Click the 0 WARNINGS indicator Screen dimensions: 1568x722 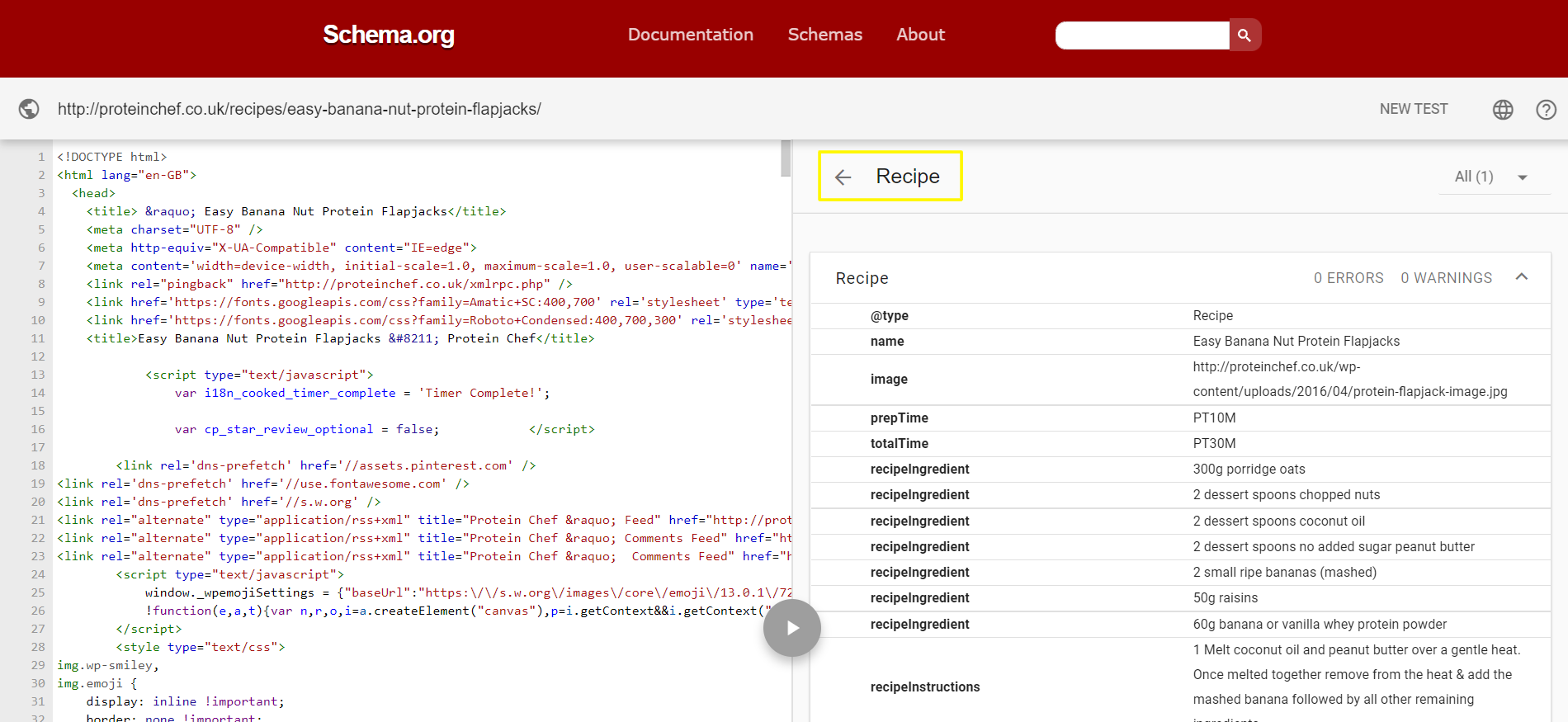click(x=1446, y=278)
